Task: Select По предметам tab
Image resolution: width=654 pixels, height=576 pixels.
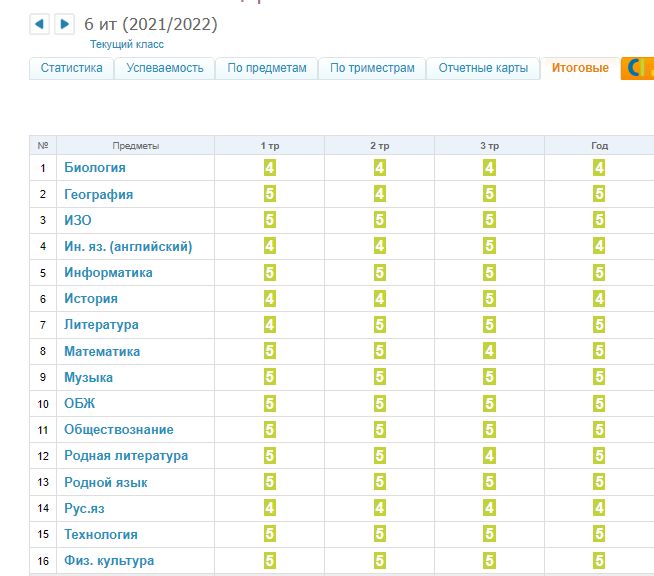Action: 267,68
